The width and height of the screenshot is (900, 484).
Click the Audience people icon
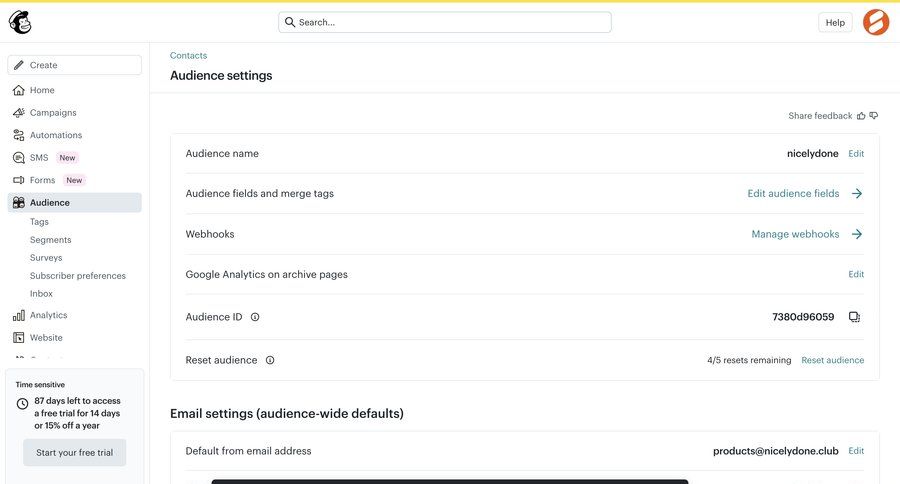click(19, 203)
